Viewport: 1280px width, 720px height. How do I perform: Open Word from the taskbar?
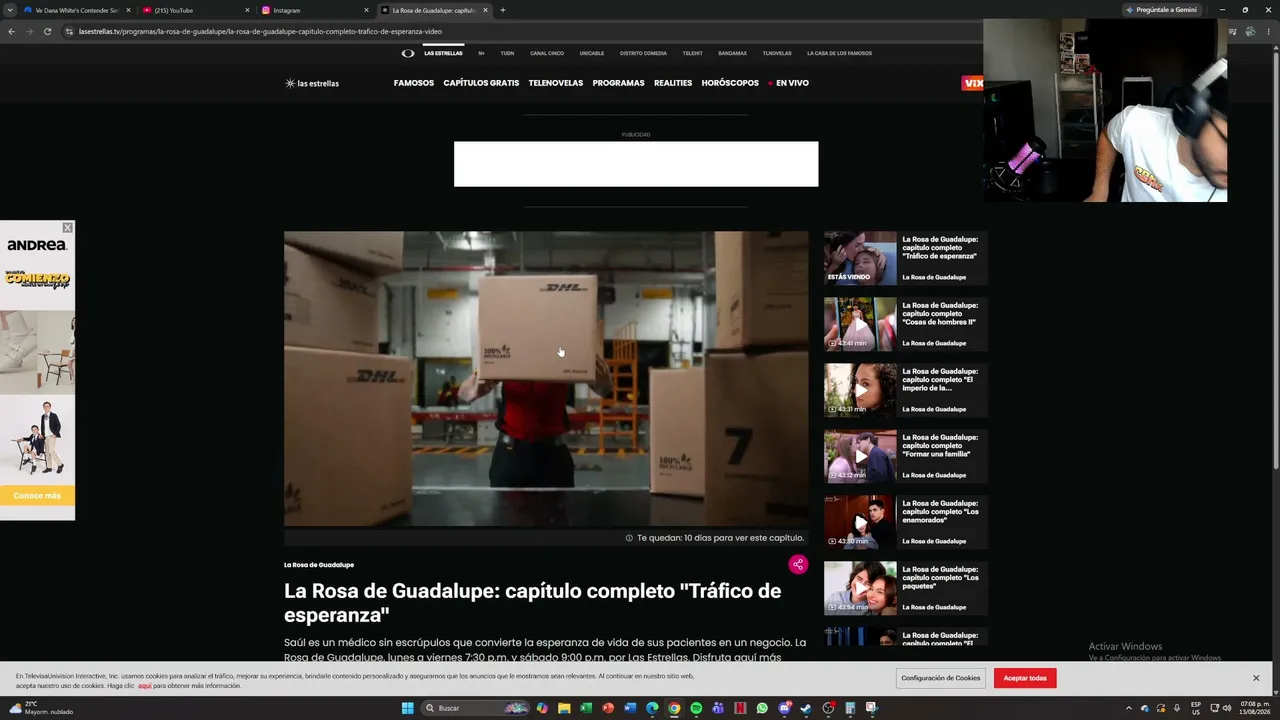630,708
